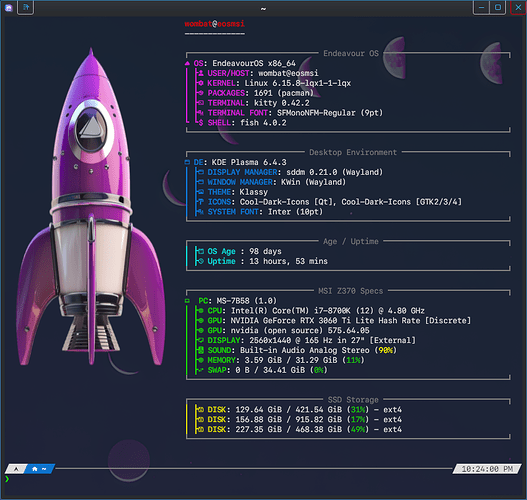Click the Arch-style logo prompt segment
The width and height of the screenshot is (527, 500).
click(x=16, y=469)
